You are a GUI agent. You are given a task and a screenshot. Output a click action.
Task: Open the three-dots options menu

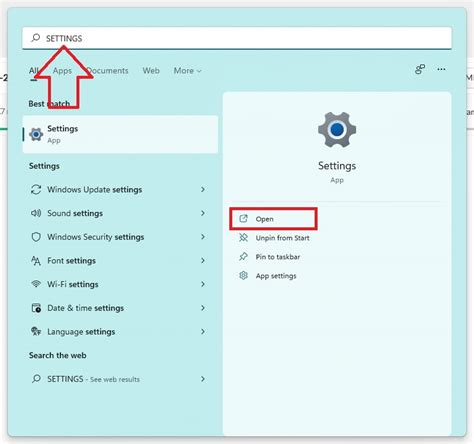click(x=441, y=69)
